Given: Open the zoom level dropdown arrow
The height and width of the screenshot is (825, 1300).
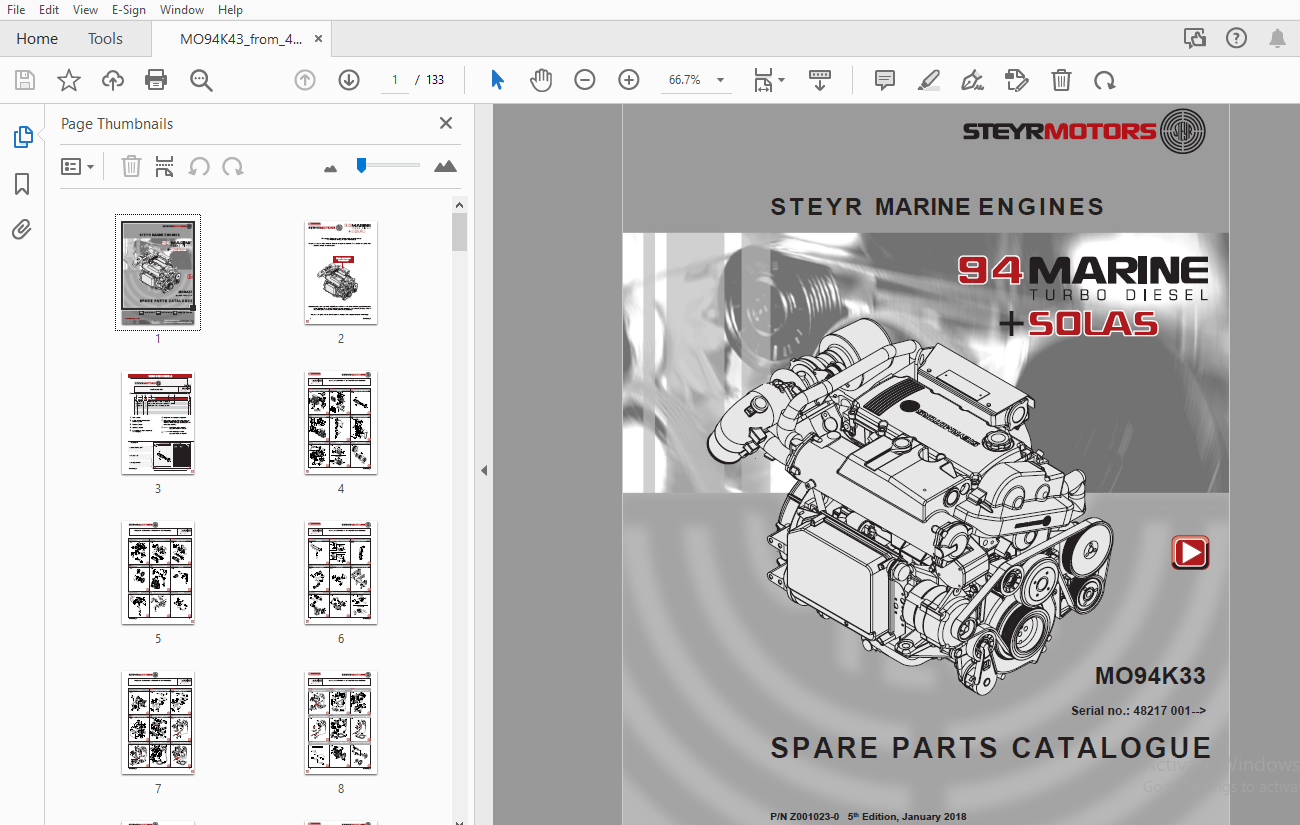Looking at the screenshot, I should tap(720, 80).
